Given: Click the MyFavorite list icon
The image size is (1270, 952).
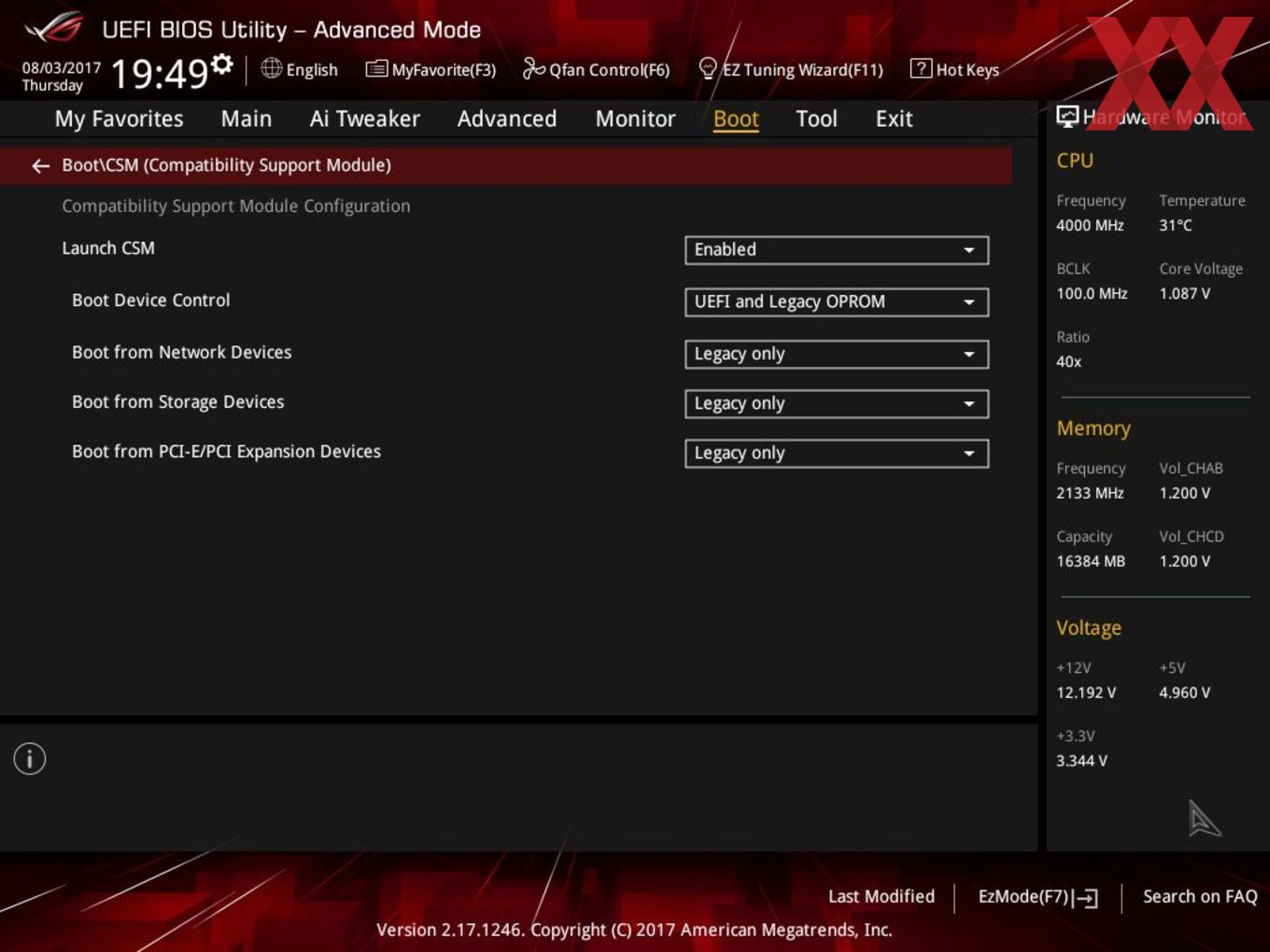Looking at the screenshot, I should click(x=376, y=69).
